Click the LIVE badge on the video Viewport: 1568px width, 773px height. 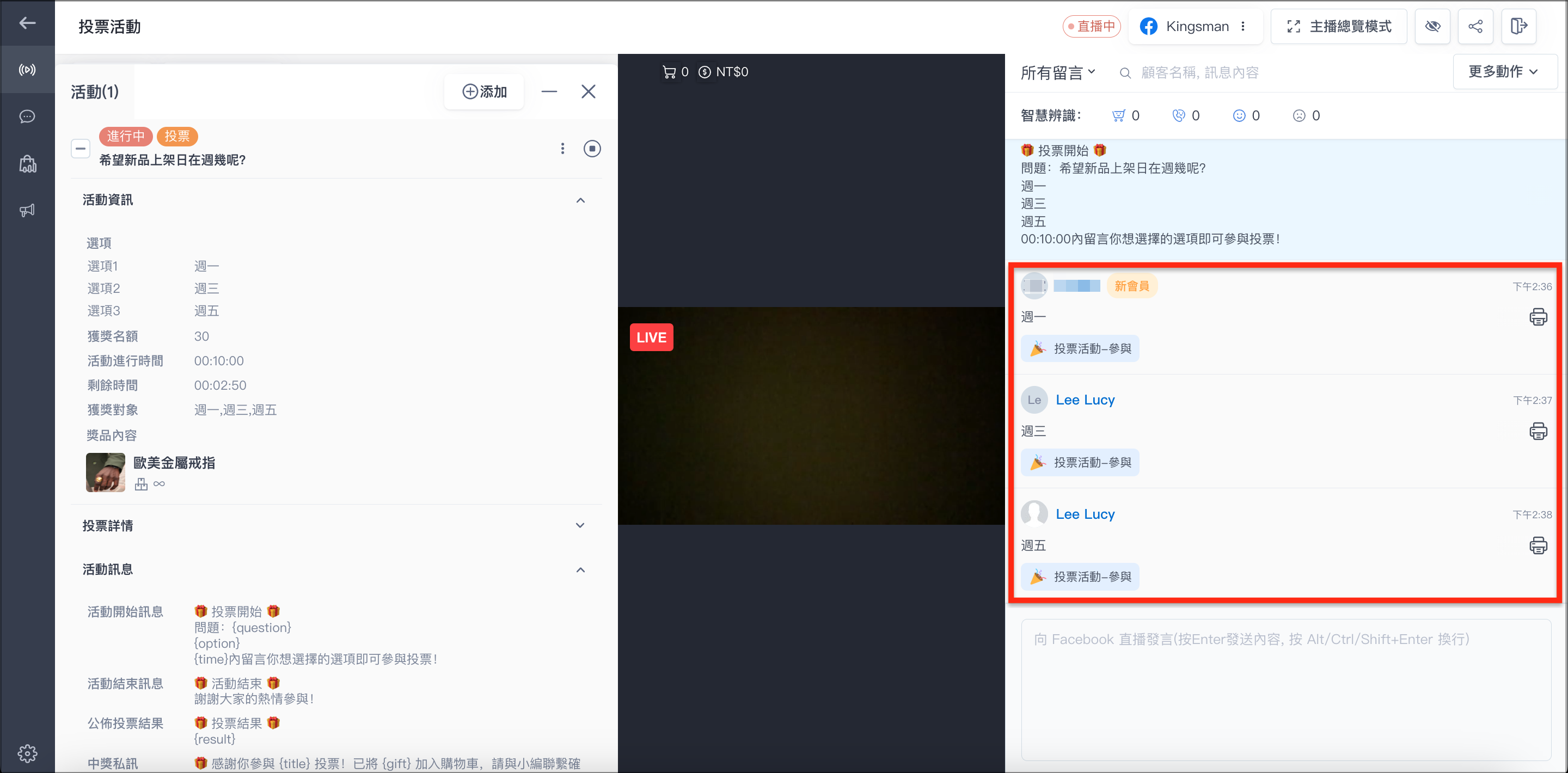coord(651,337)
